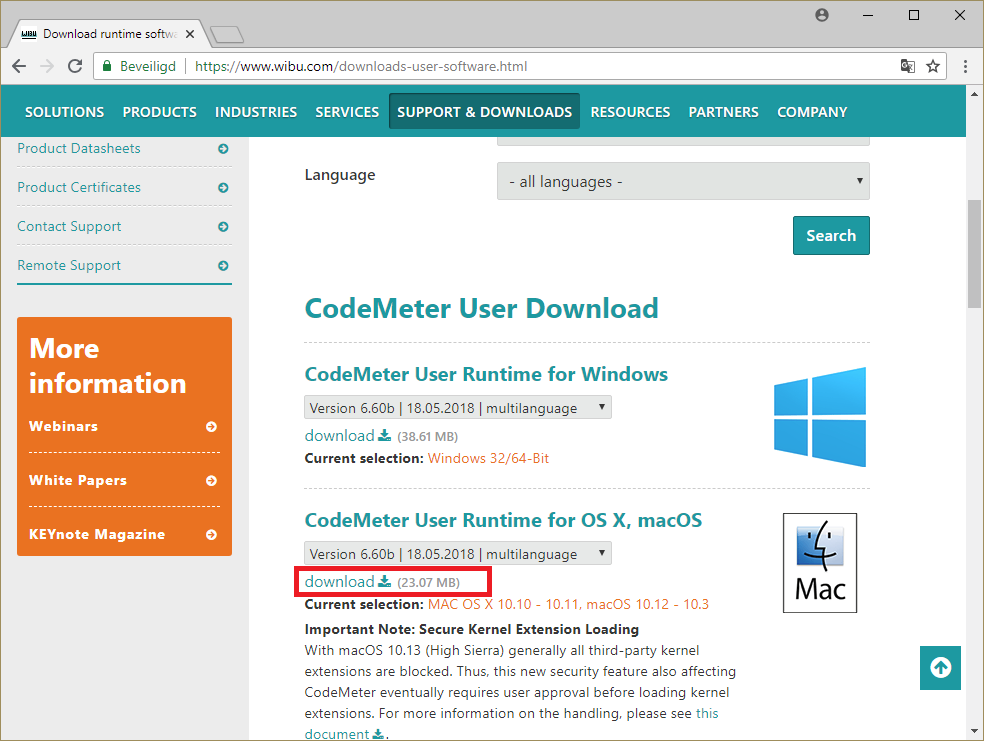Click the Windows 32/64-Bit selection text
This screenshot has height=741, width=984.
click(x=488, y=458)
